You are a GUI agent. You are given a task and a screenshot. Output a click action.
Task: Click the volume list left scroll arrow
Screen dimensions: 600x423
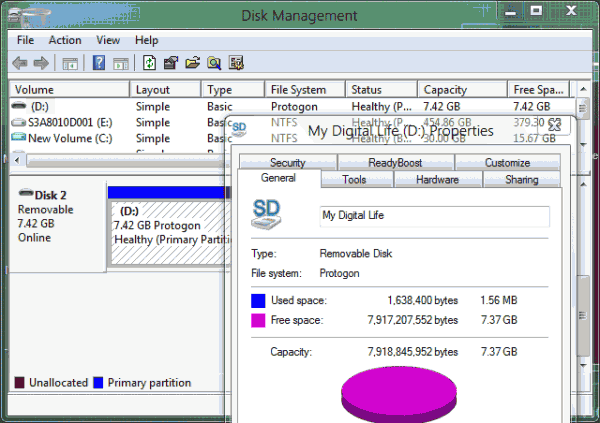[x=17, y=160]
